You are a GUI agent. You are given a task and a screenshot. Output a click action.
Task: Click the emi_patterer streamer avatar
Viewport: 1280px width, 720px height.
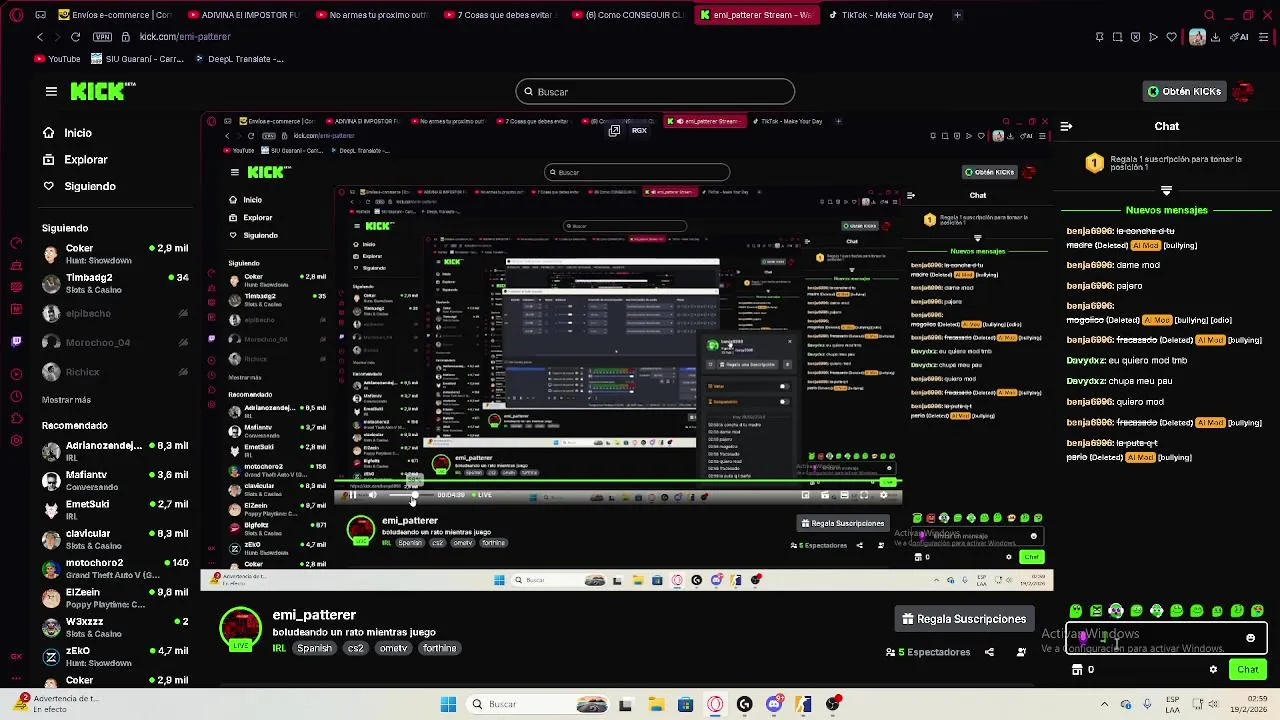[241, 629]
